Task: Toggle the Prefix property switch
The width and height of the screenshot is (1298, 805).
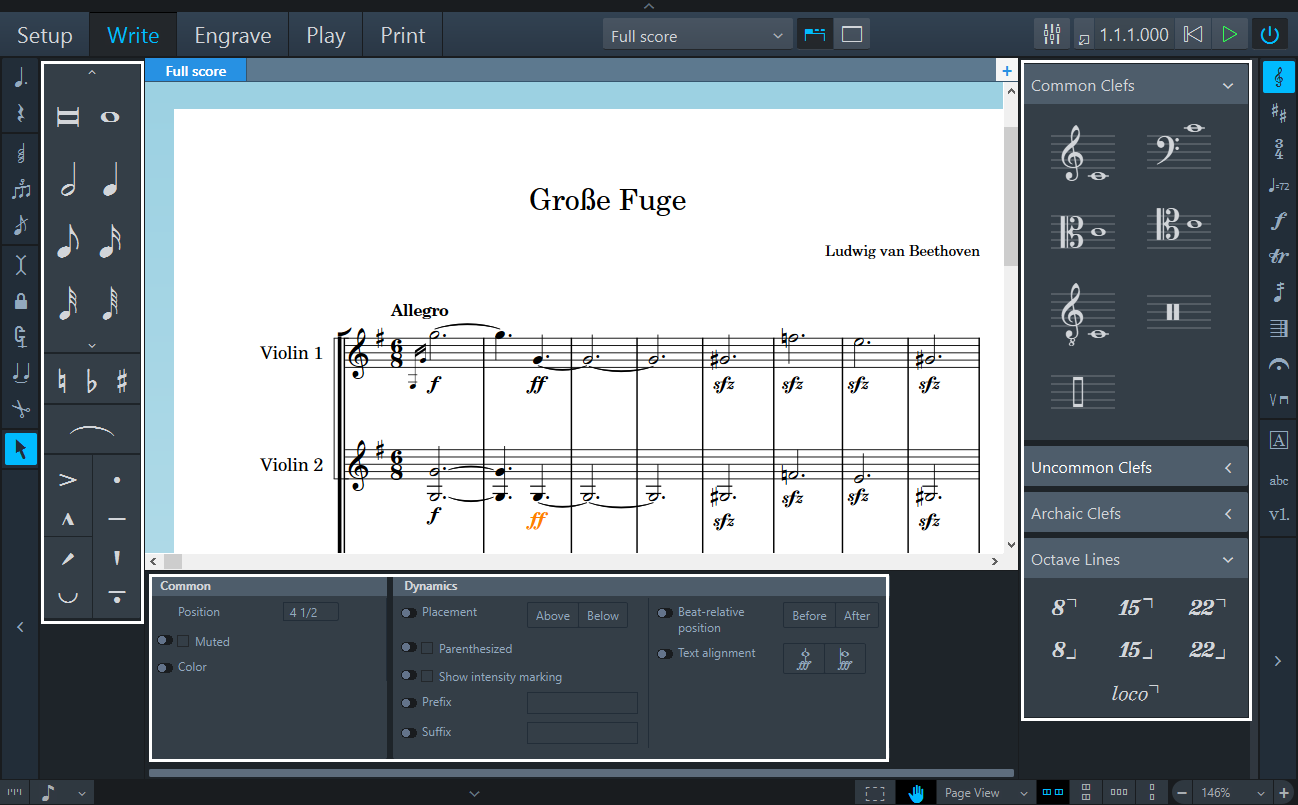Action: 409,703
